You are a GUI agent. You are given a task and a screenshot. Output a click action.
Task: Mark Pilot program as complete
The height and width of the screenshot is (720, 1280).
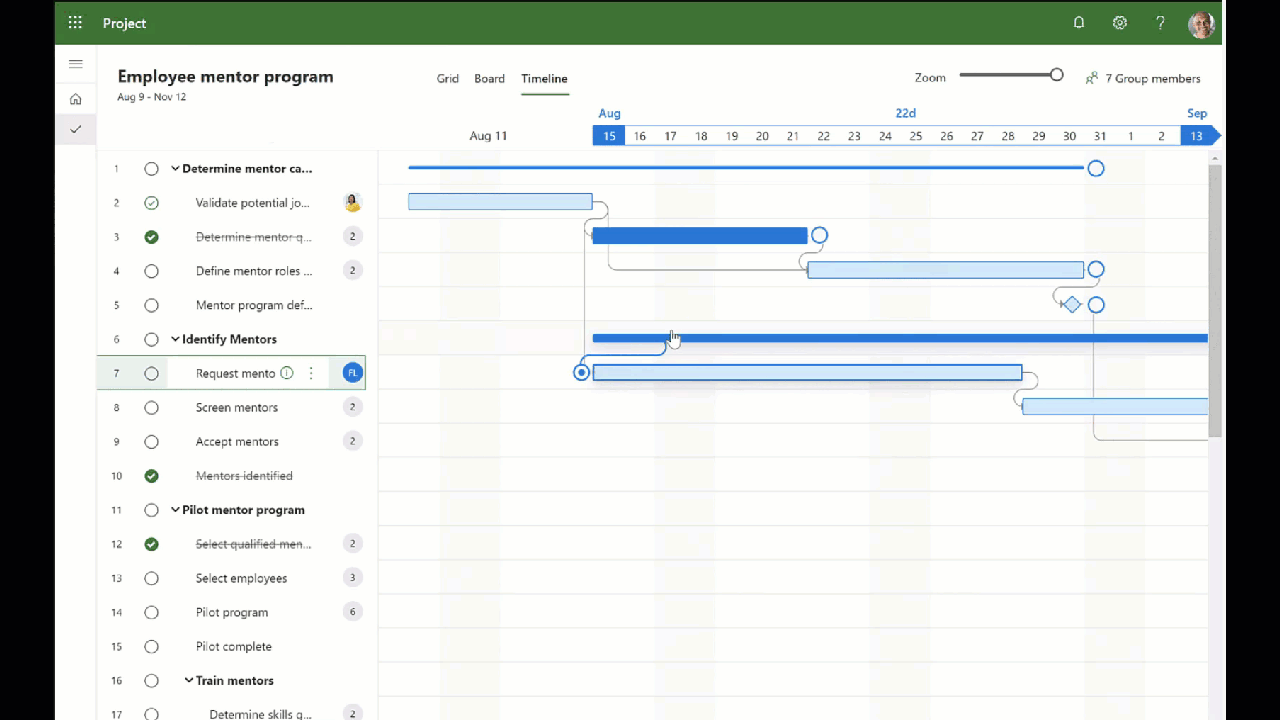tap(151, 612)
